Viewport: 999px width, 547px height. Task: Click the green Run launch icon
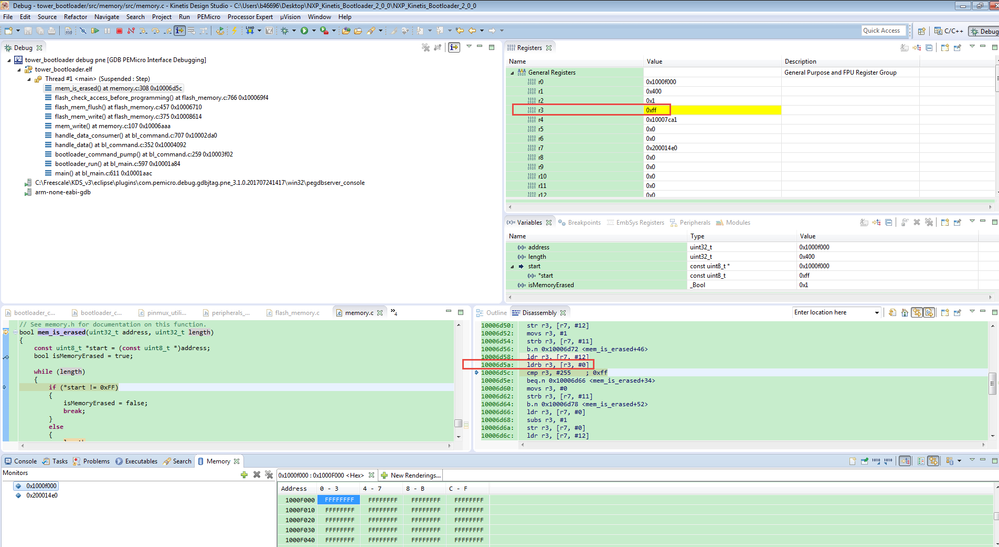pyautogui.click(x=304, y=31)
